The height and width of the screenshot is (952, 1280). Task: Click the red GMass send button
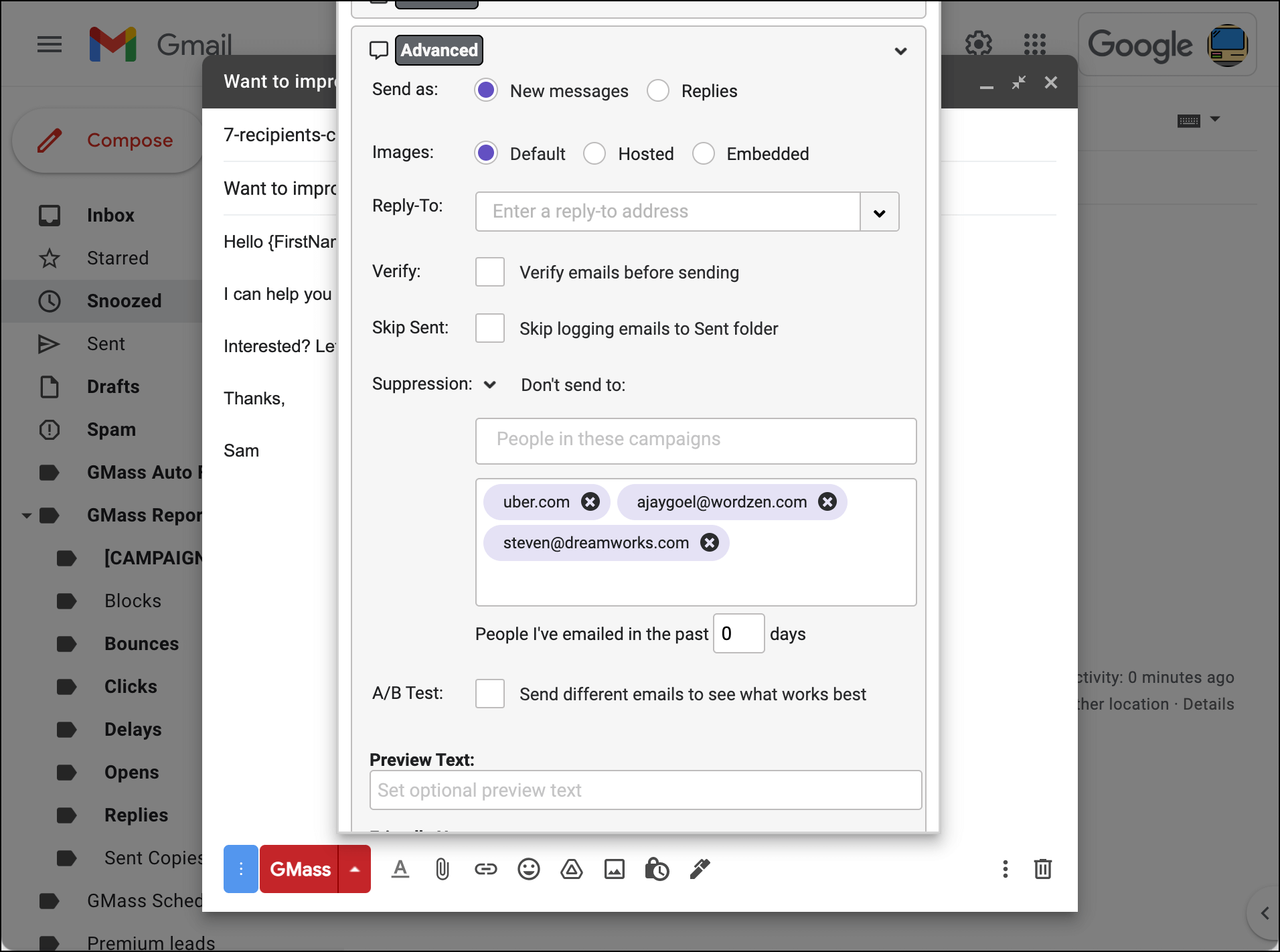pyautogui.click(x=299, y=869)
